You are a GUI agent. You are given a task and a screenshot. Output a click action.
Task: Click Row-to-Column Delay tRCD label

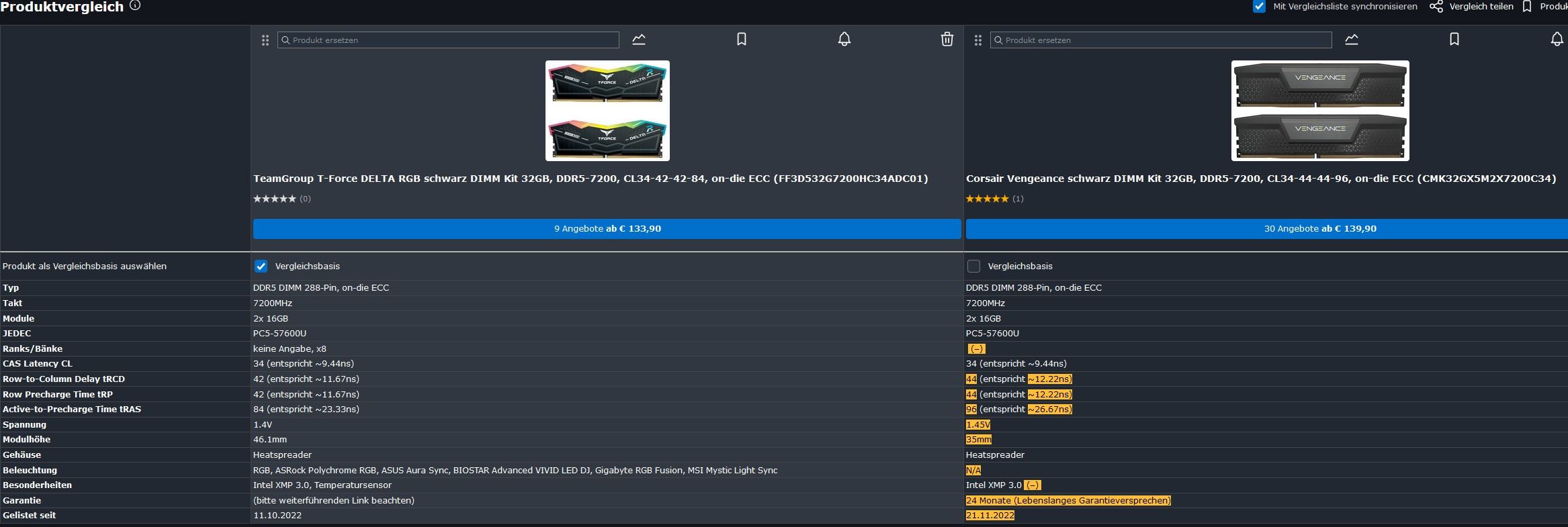point(64,379)
